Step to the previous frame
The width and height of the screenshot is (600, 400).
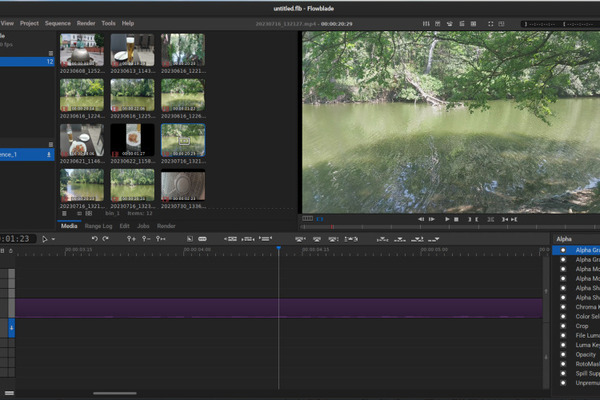(421, 218)
